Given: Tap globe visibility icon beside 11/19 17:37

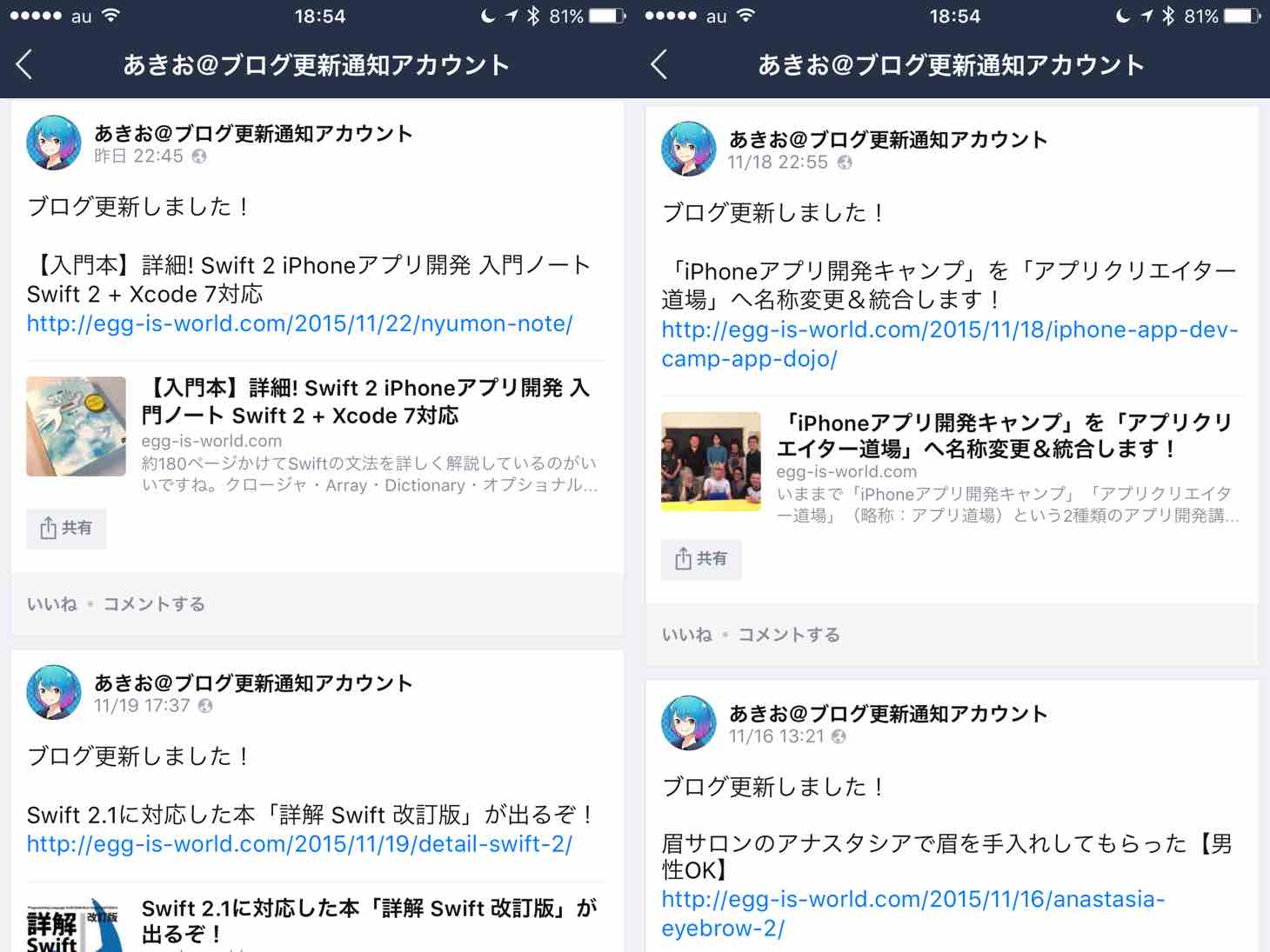Looking at the screenshot, I should click(x=205, y=706).
